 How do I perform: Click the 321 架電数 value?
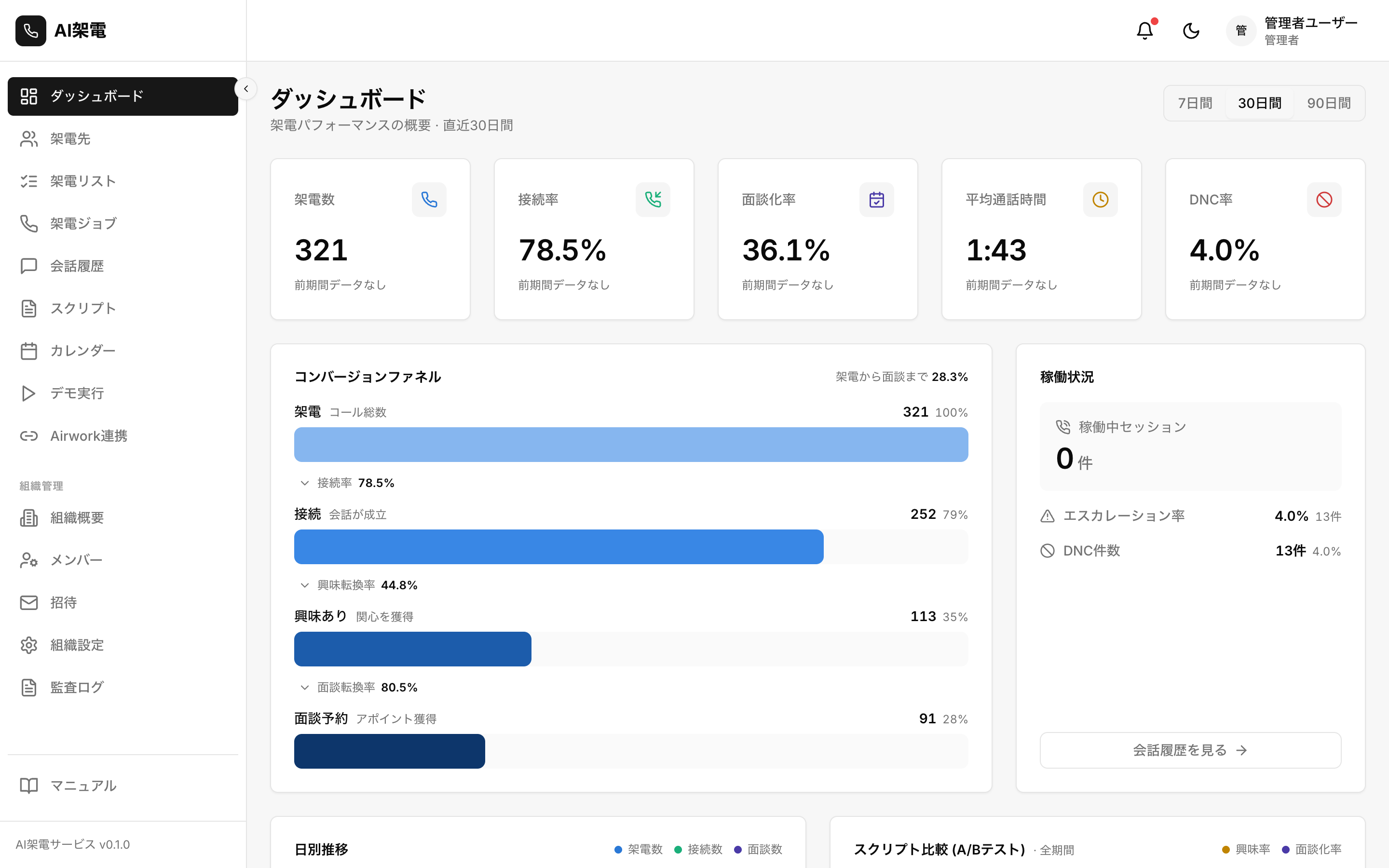coord(321,250)
